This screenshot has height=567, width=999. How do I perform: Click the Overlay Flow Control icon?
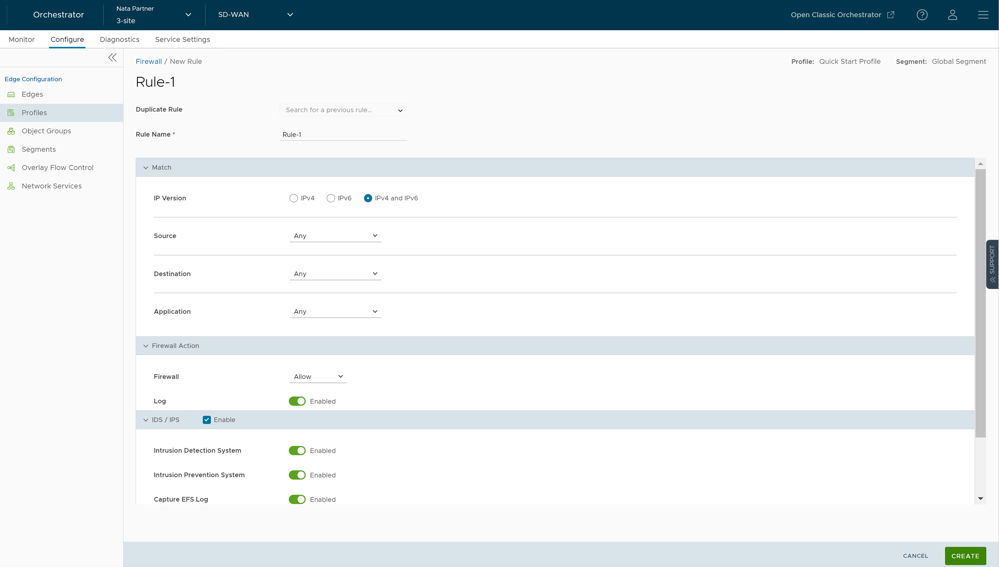(11, 168)
